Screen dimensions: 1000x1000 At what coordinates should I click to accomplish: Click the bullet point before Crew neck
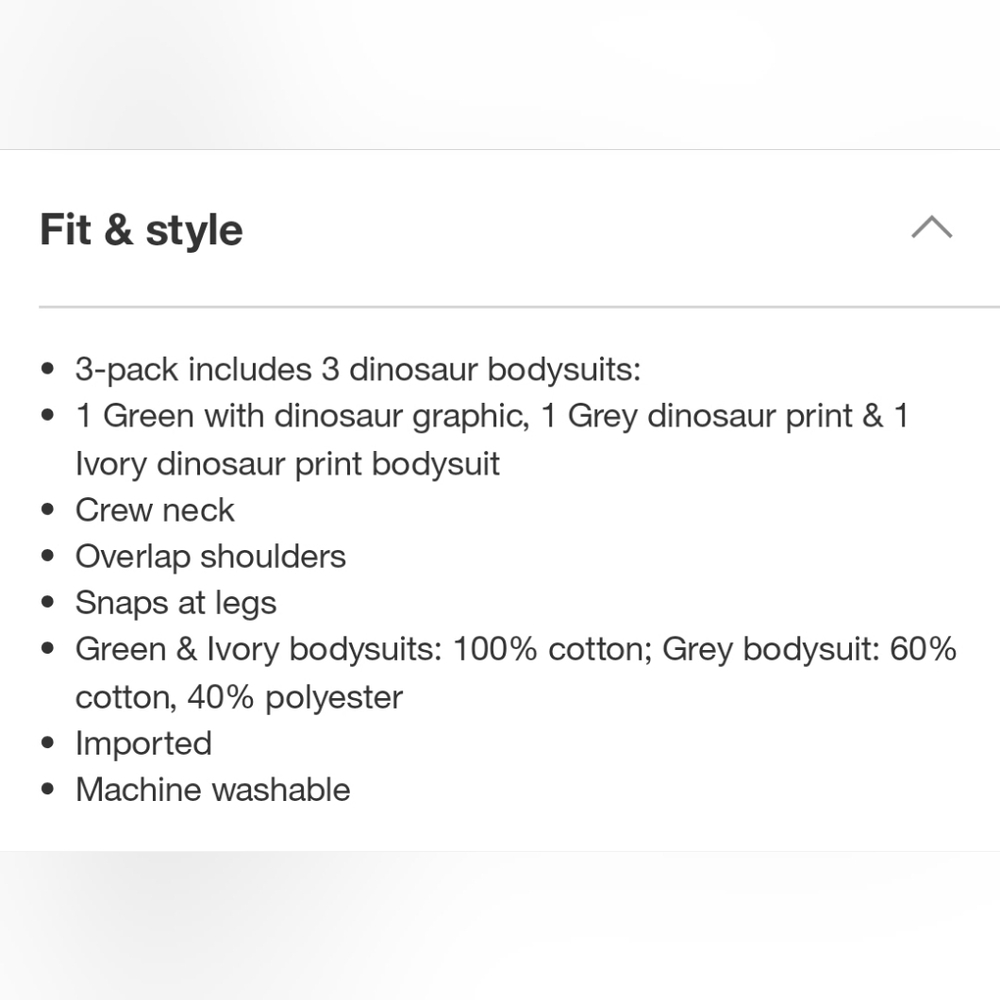coord(47,510)
